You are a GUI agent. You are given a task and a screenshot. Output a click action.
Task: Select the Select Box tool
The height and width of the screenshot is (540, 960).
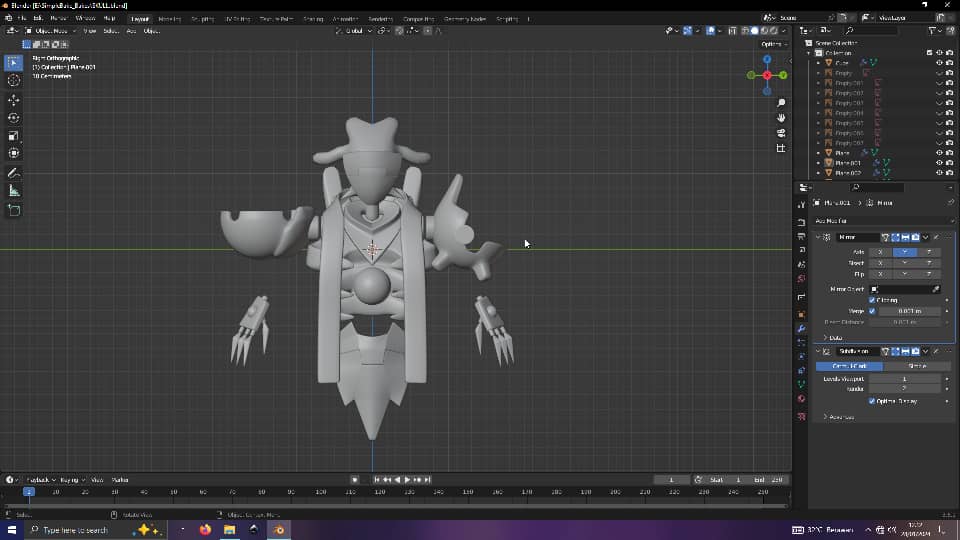(x=13, y=62)
